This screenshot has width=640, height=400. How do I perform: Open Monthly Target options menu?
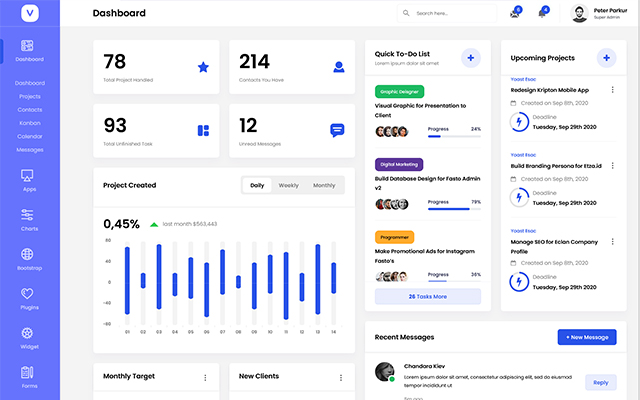pyautogui.click(x=205, y=377)
